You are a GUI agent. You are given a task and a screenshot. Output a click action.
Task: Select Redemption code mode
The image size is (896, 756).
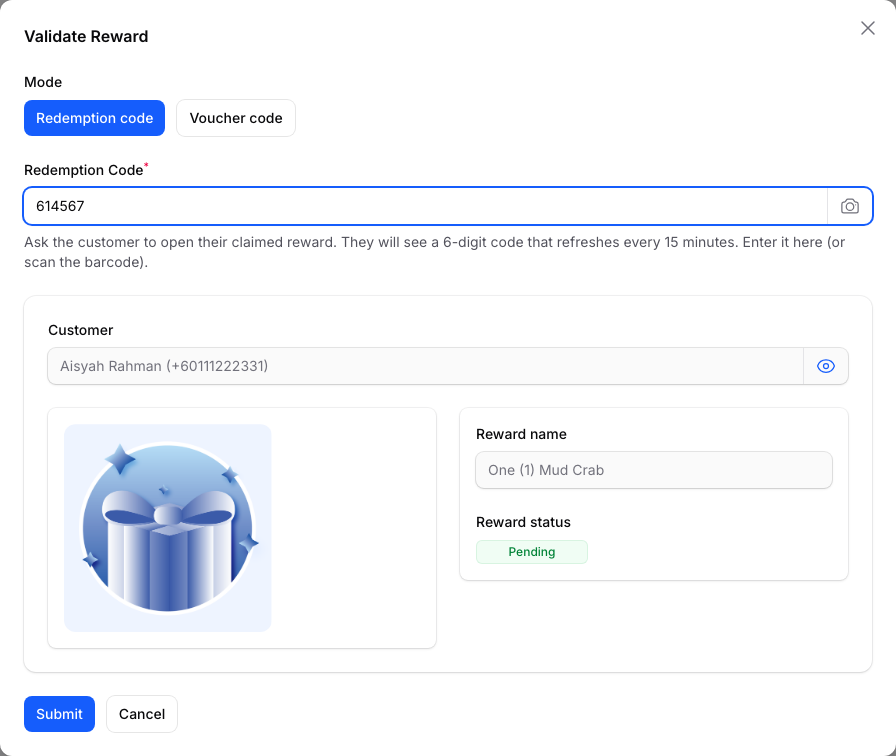tap(94, 118)
